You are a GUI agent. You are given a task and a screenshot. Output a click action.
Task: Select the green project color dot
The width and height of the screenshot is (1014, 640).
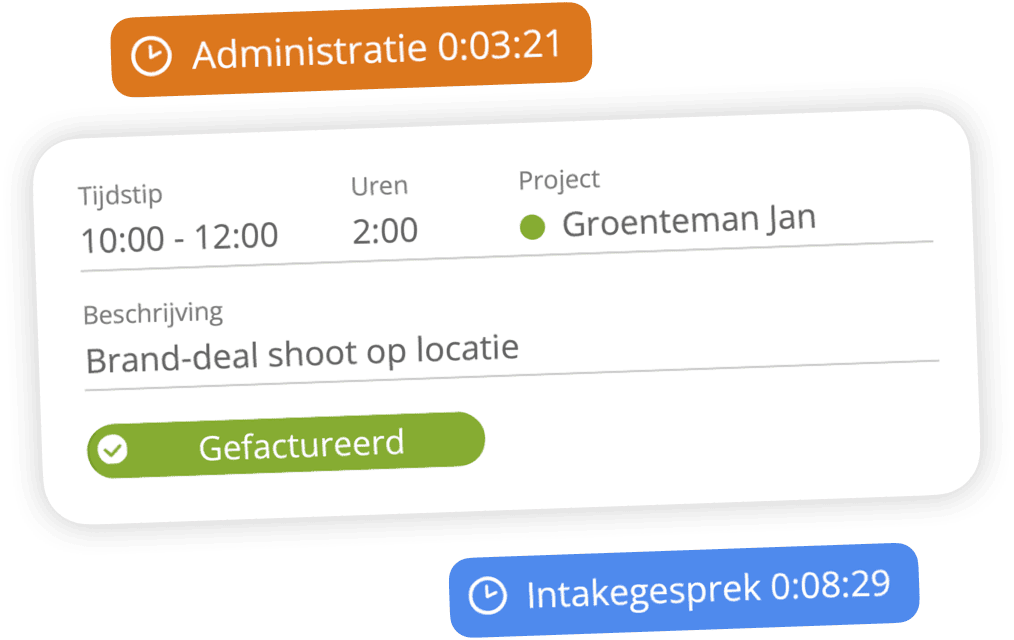pos(533,227)
